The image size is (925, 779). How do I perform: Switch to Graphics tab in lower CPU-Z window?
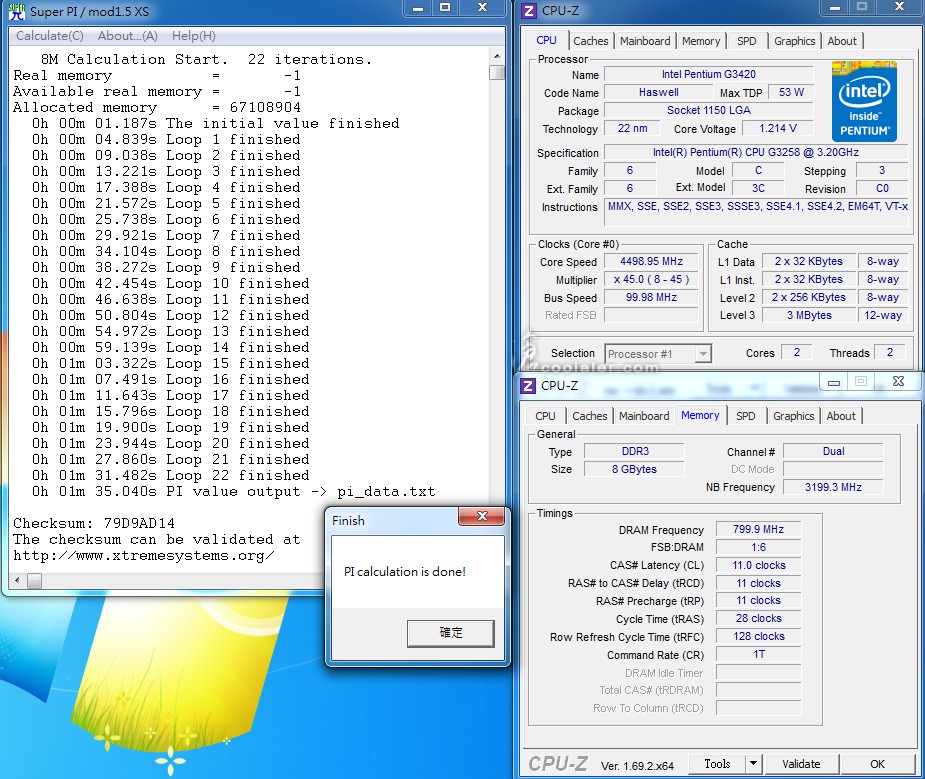click(793, 416)
